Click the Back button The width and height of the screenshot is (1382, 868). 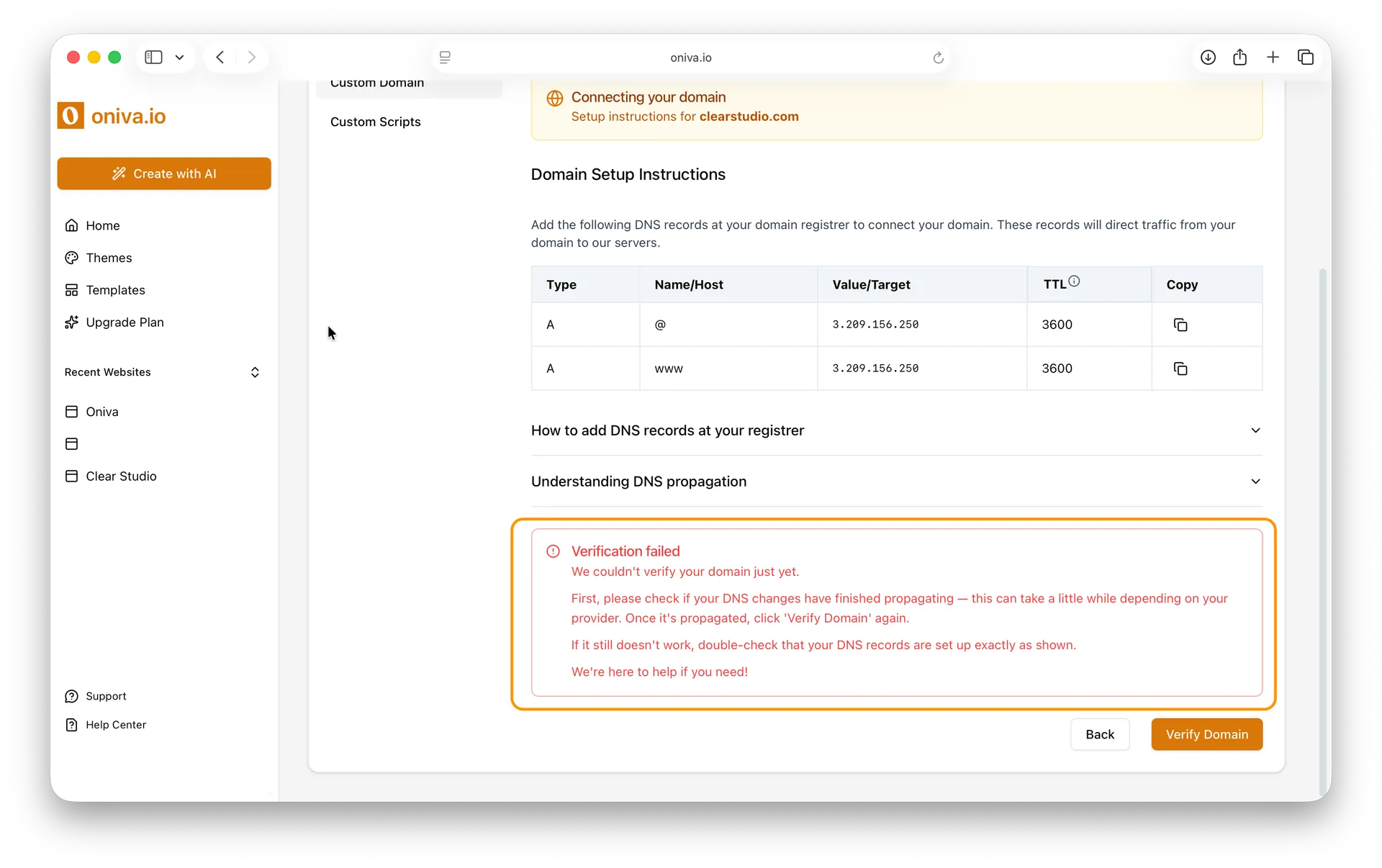click(1099, 734)
